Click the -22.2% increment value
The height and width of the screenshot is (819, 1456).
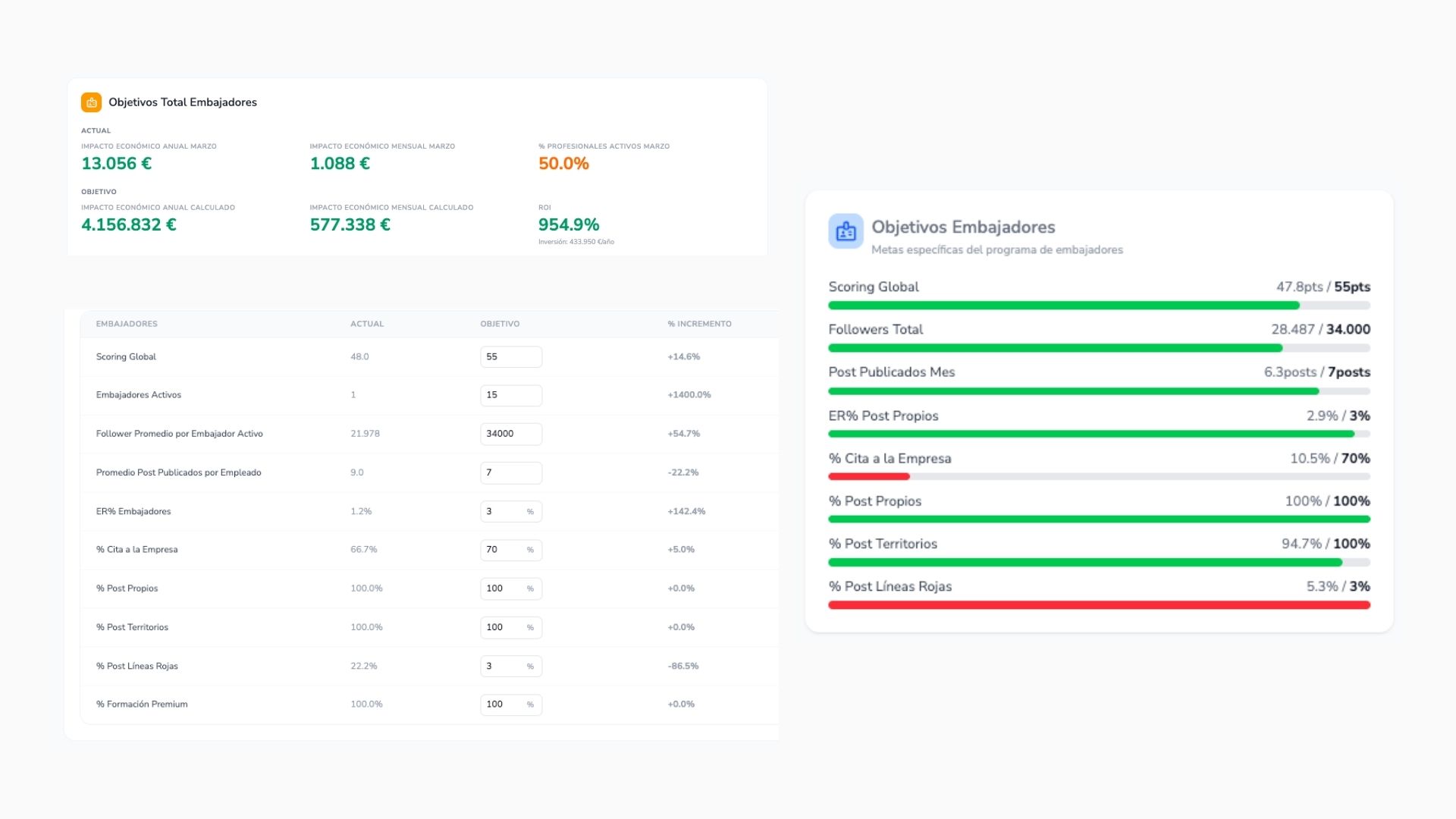683,472
